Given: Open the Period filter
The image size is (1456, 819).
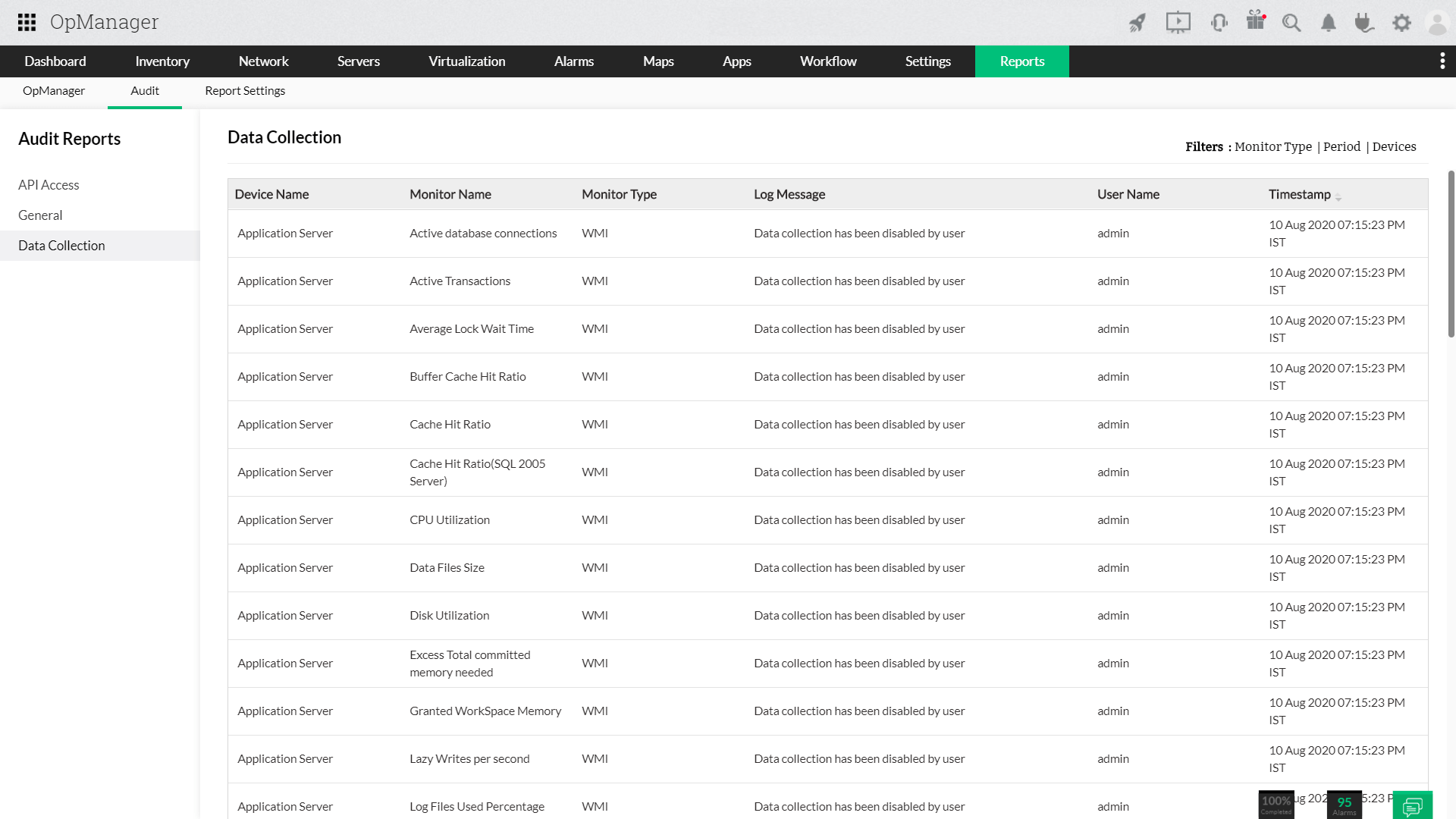Looking at the screenshot, I should (1341, 147).
